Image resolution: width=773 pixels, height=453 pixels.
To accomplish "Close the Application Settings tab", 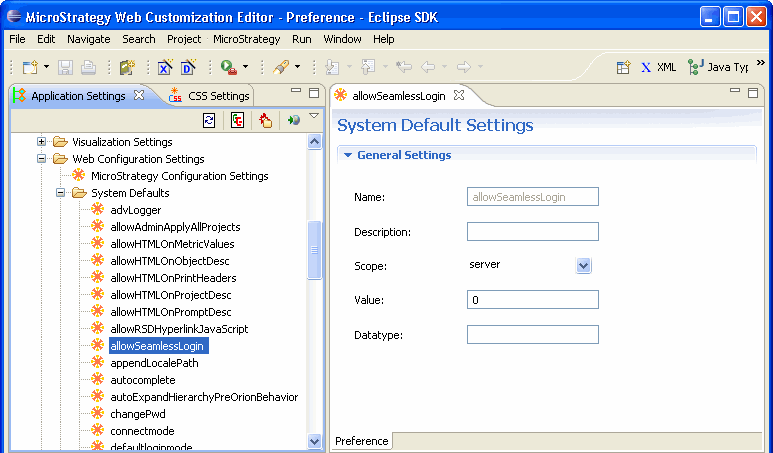I will pos(140,95).
